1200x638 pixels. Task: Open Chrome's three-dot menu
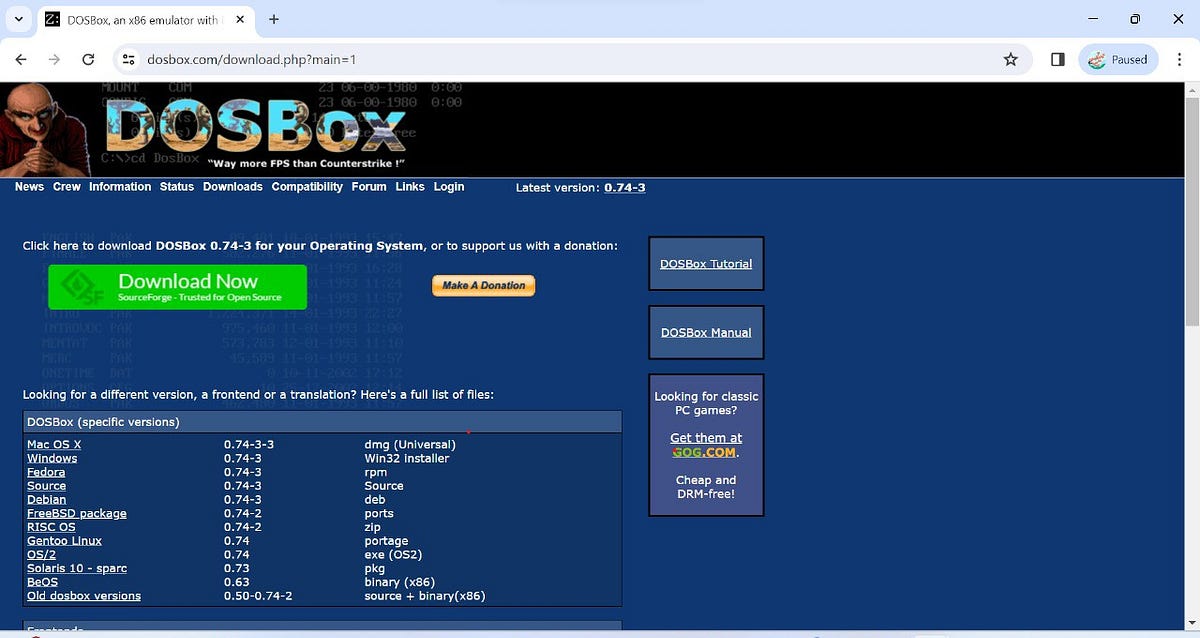(1181, 59)
